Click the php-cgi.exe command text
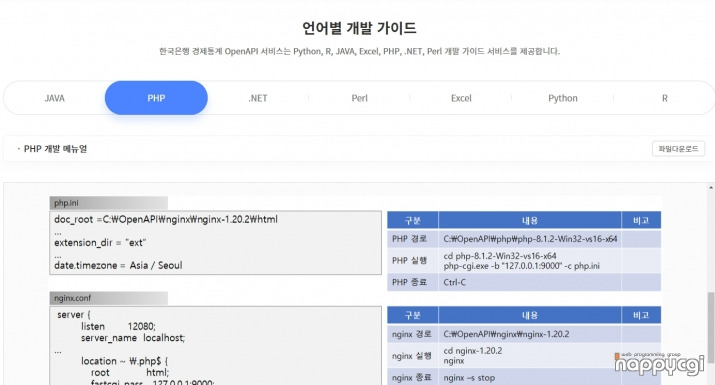Screen dimensions: 715x385 click(x=521, y=266)
